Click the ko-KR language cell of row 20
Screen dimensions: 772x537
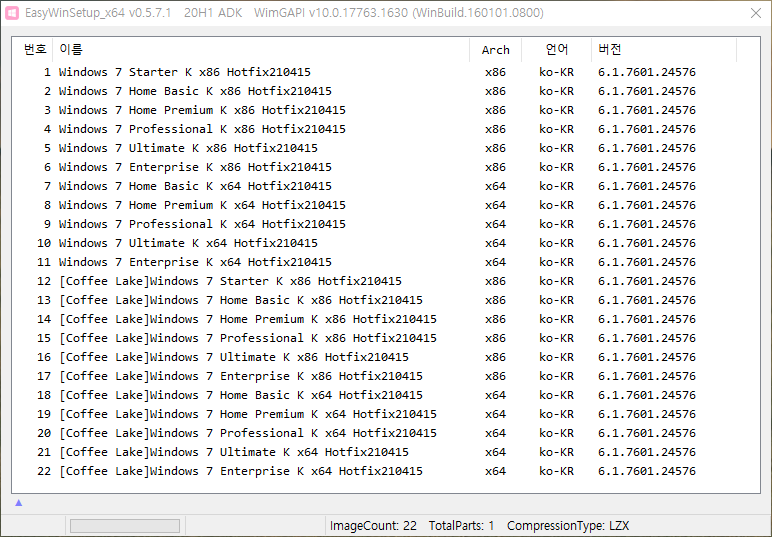click(556, 433)
